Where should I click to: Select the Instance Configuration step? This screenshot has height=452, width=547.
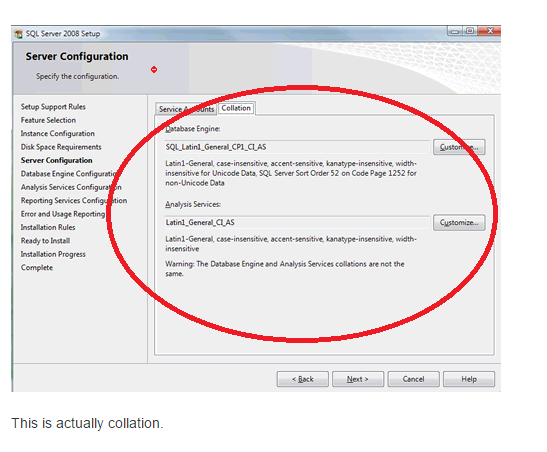coord(58,134)
